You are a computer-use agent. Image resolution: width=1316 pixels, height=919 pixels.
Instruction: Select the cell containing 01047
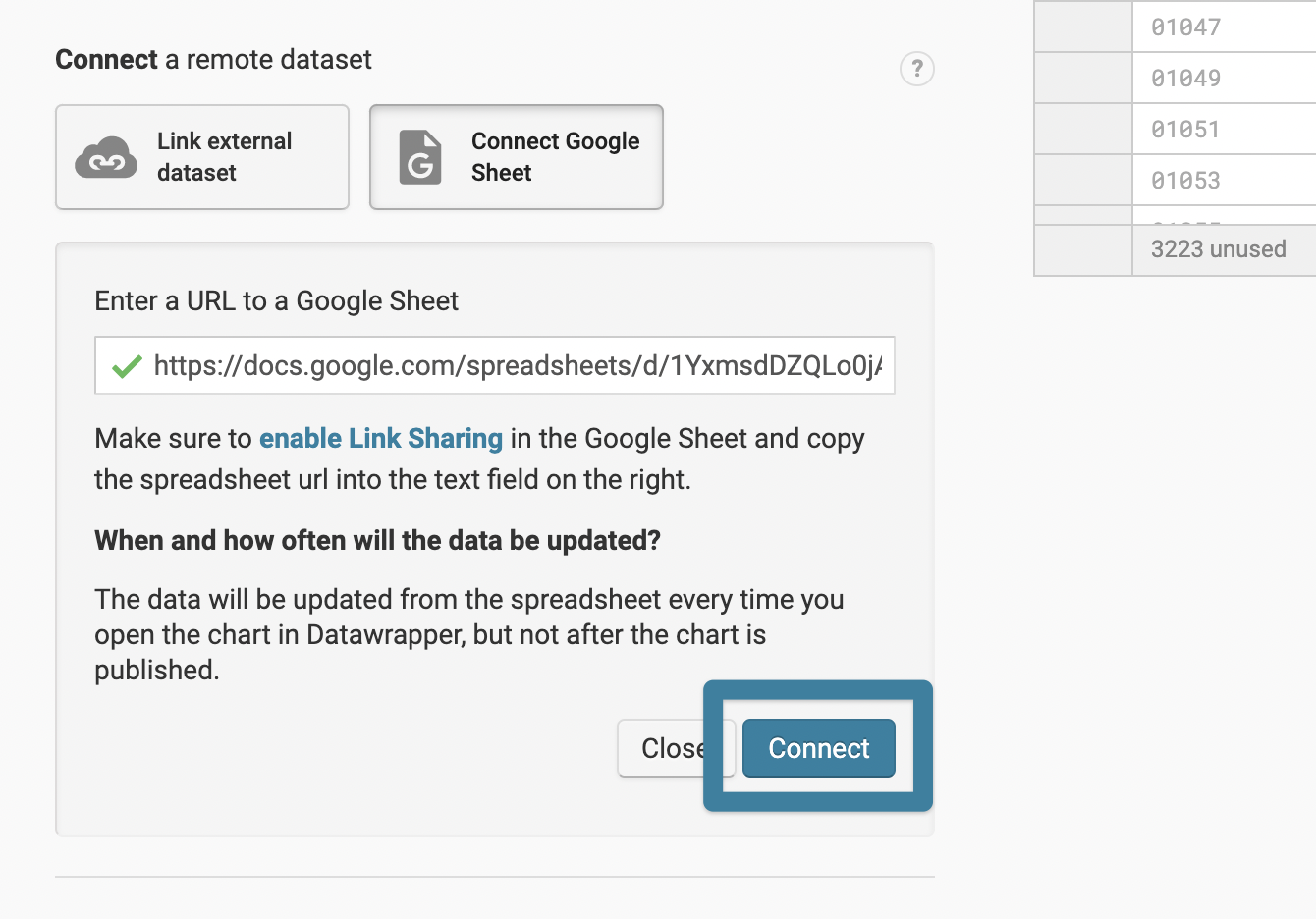[x=1223, y=27]
